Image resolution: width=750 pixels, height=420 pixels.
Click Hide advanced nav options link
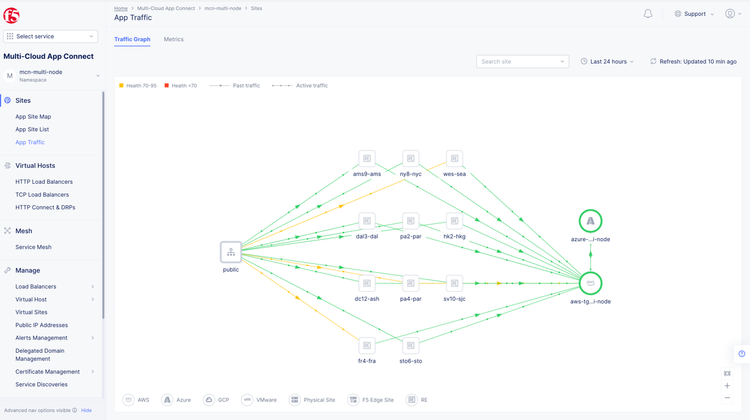point(87,410)
